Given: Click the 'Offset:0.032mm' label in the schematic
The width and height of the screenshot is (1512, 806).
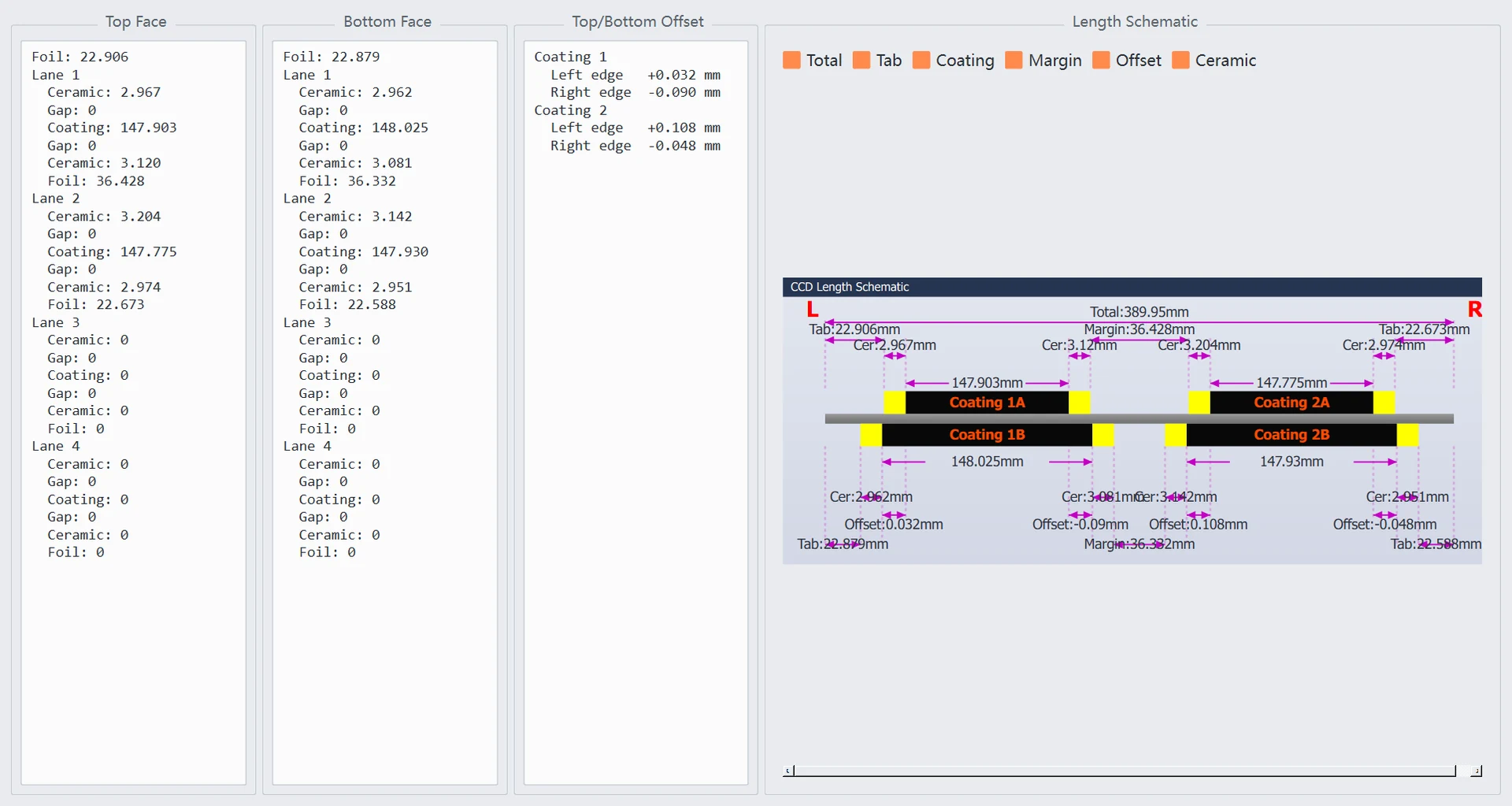Looking at the screenshot, I should coord(893,525).
